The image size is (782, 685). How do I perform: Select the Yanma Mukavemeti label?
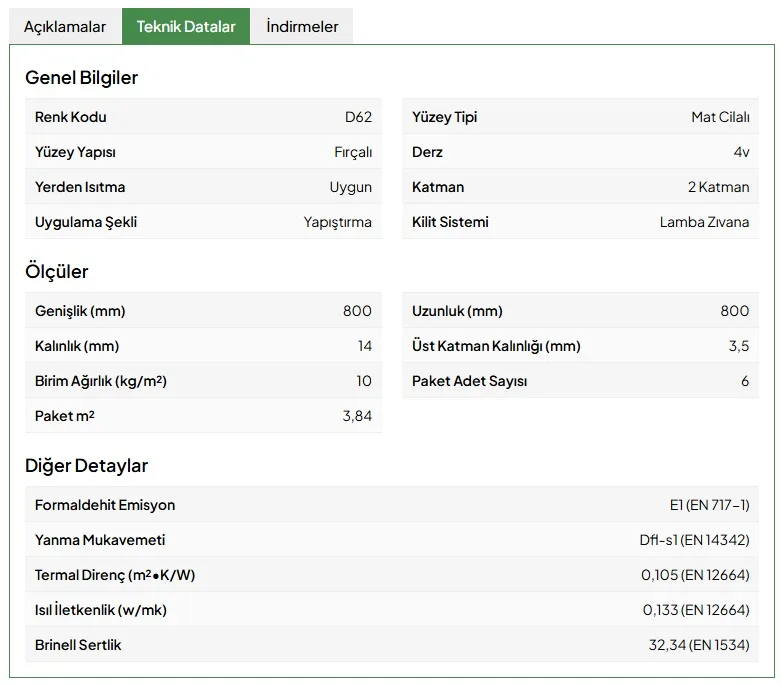[x=100, y=540]
